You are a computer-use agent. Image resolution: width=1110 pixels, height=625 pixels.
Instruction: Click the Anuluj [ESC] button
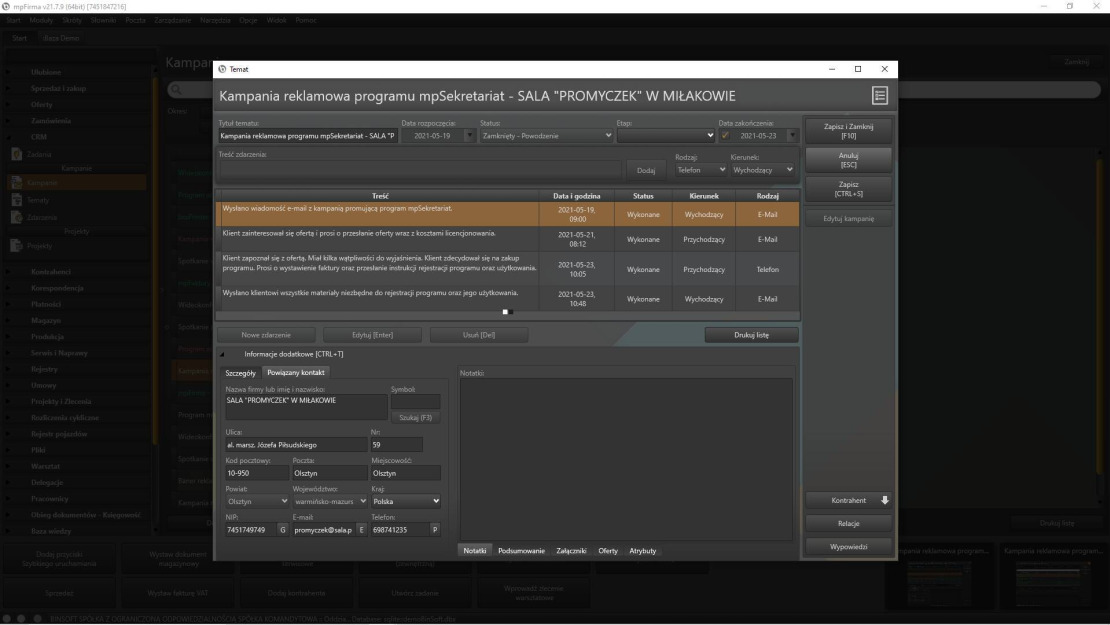[x=848, y=160]
